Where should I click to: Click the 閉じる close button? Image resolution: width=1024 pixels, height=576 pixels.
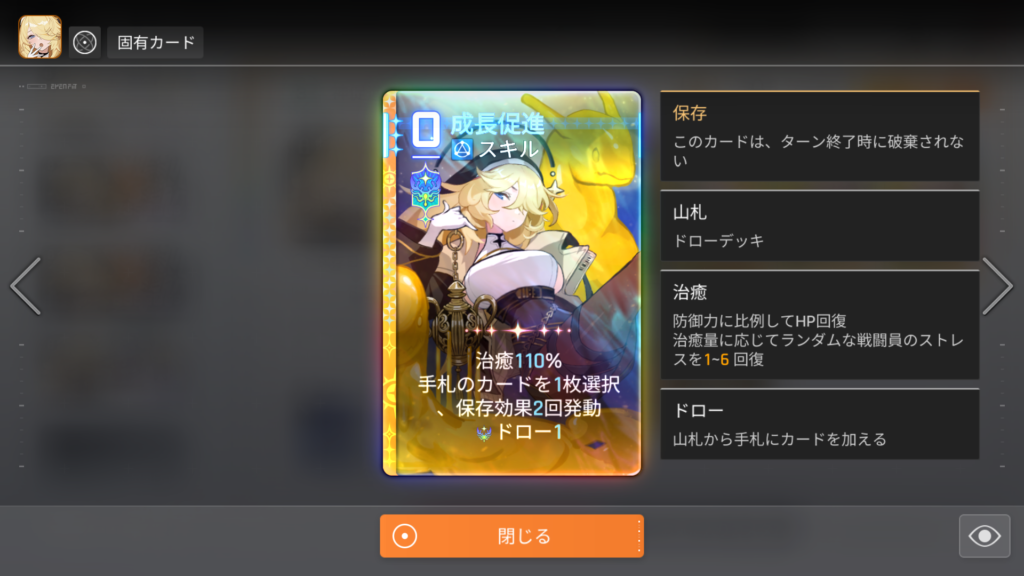[x=512, y=536]
